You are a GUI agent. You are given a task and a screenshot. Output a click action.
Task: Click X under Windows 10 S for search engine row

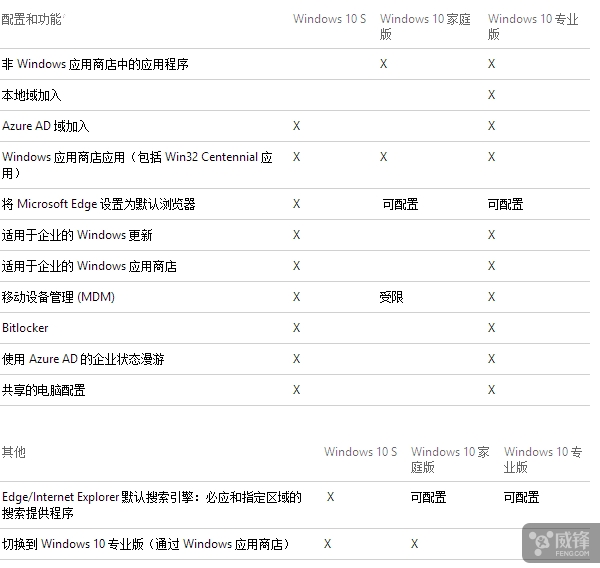(x=331, y=497)
